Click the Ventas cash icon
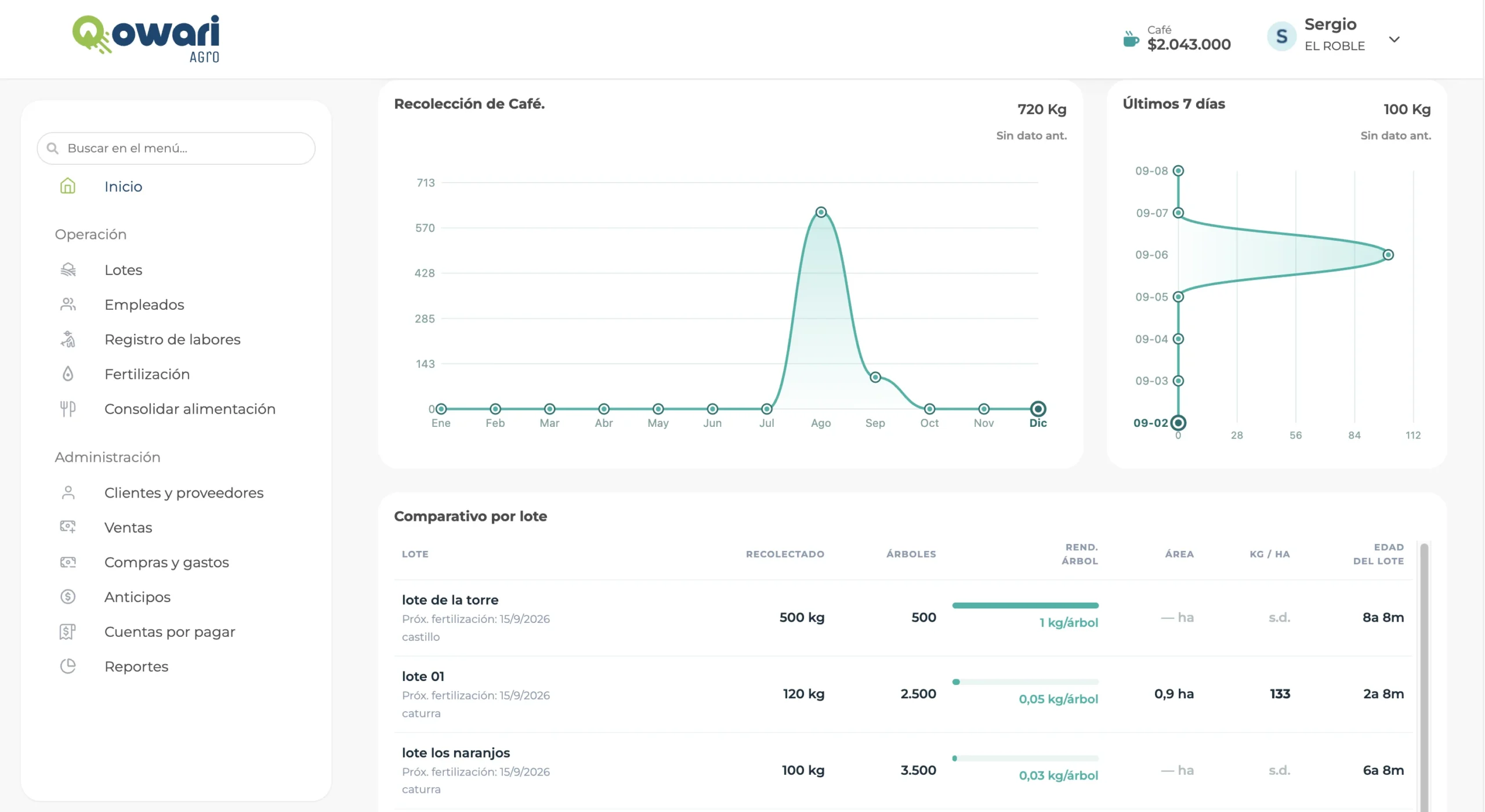Viewport: 1485px width, 812px height. pyautogui.click(x=68, y=527)
